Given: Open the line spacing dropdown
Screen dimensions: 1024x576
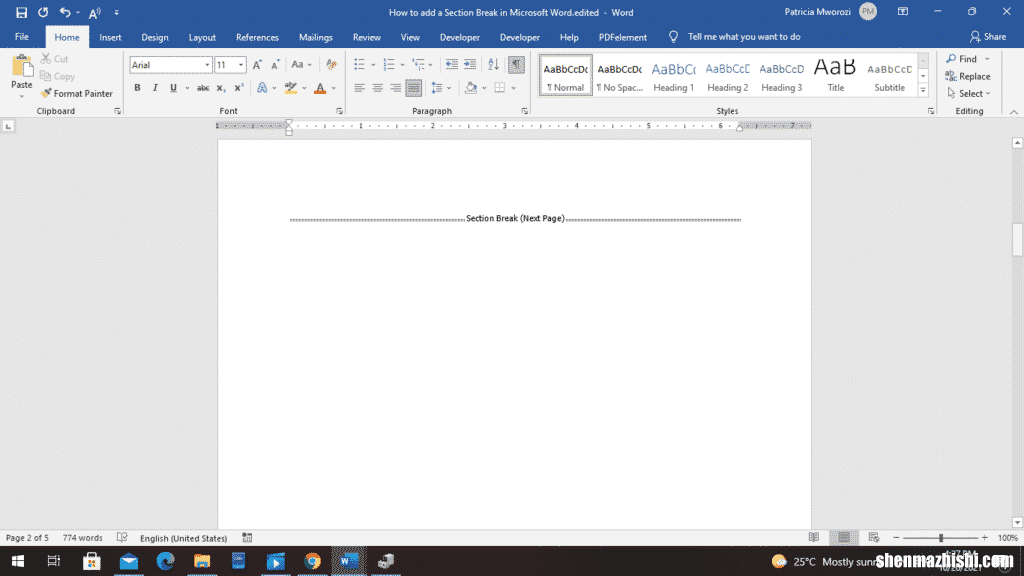Looking at the screenshot, I should coord(441,88).
